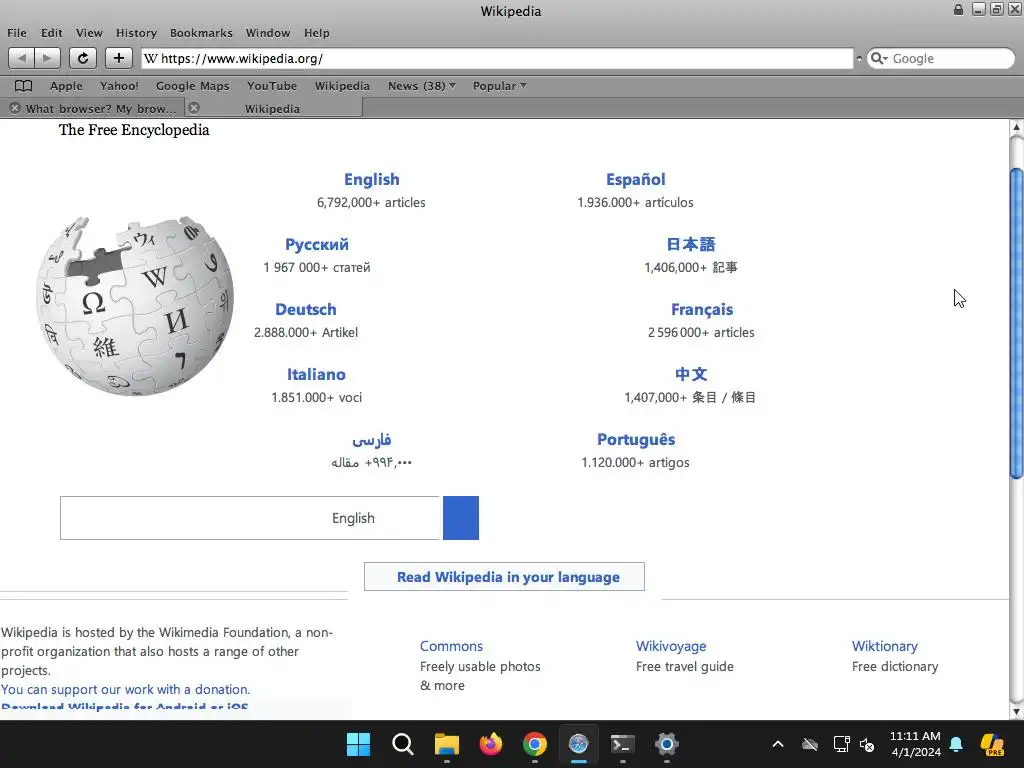Viewport: 1024px width, 768px height.
Task: Focus the Wikipedia search input field
Action: coord(250,518)
